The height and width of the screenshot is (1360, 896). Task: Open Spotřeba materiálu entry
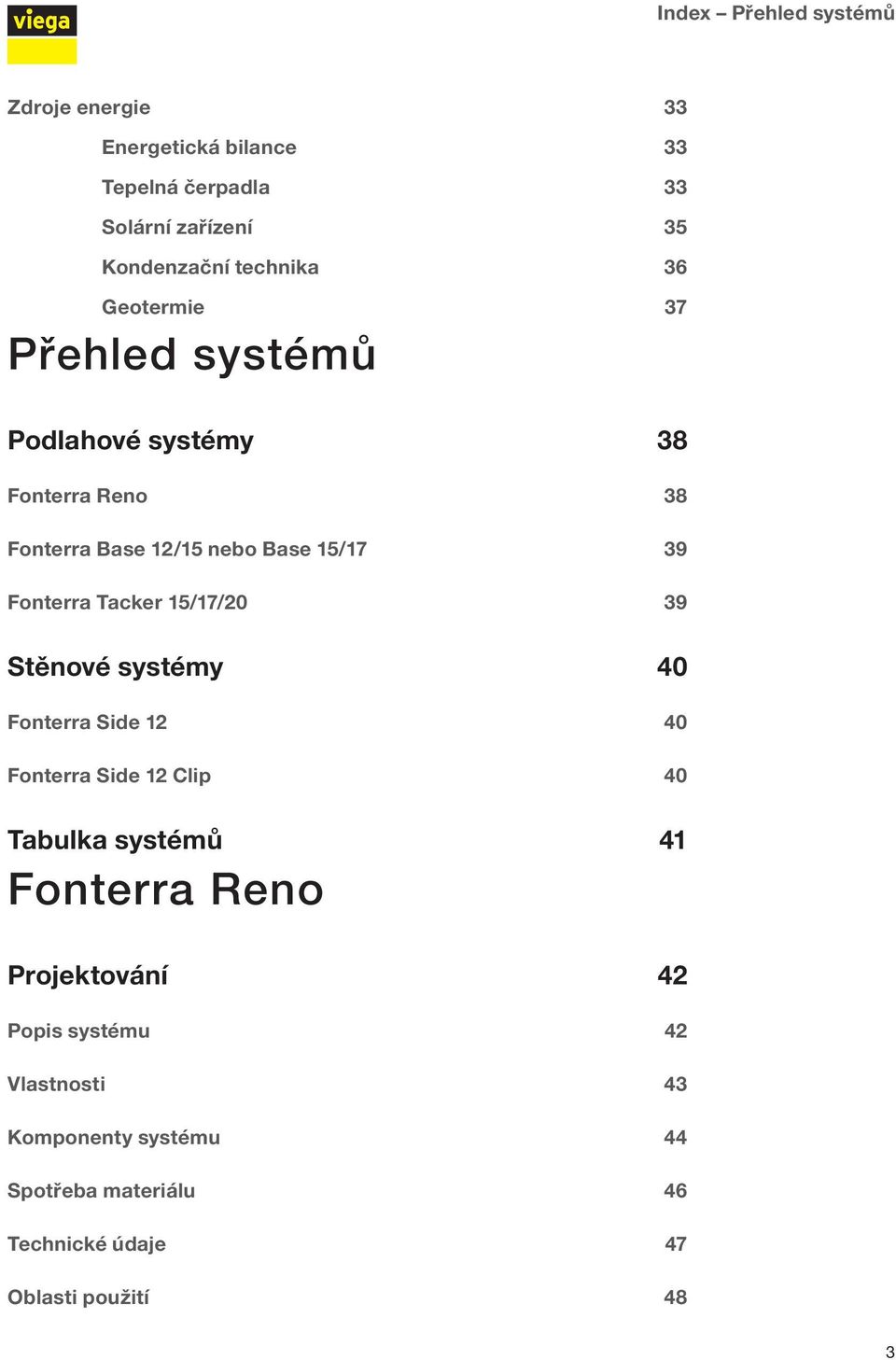[x=102, y=1191]
